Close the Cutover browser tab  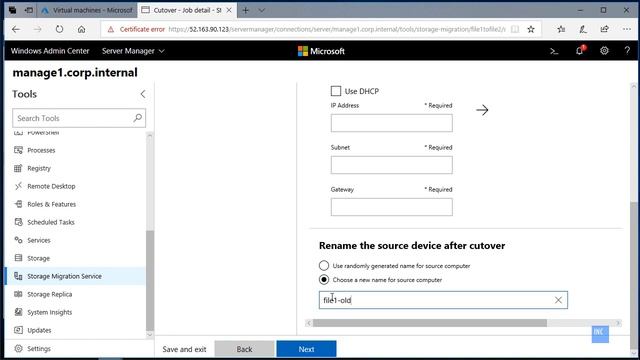[229, 10]
